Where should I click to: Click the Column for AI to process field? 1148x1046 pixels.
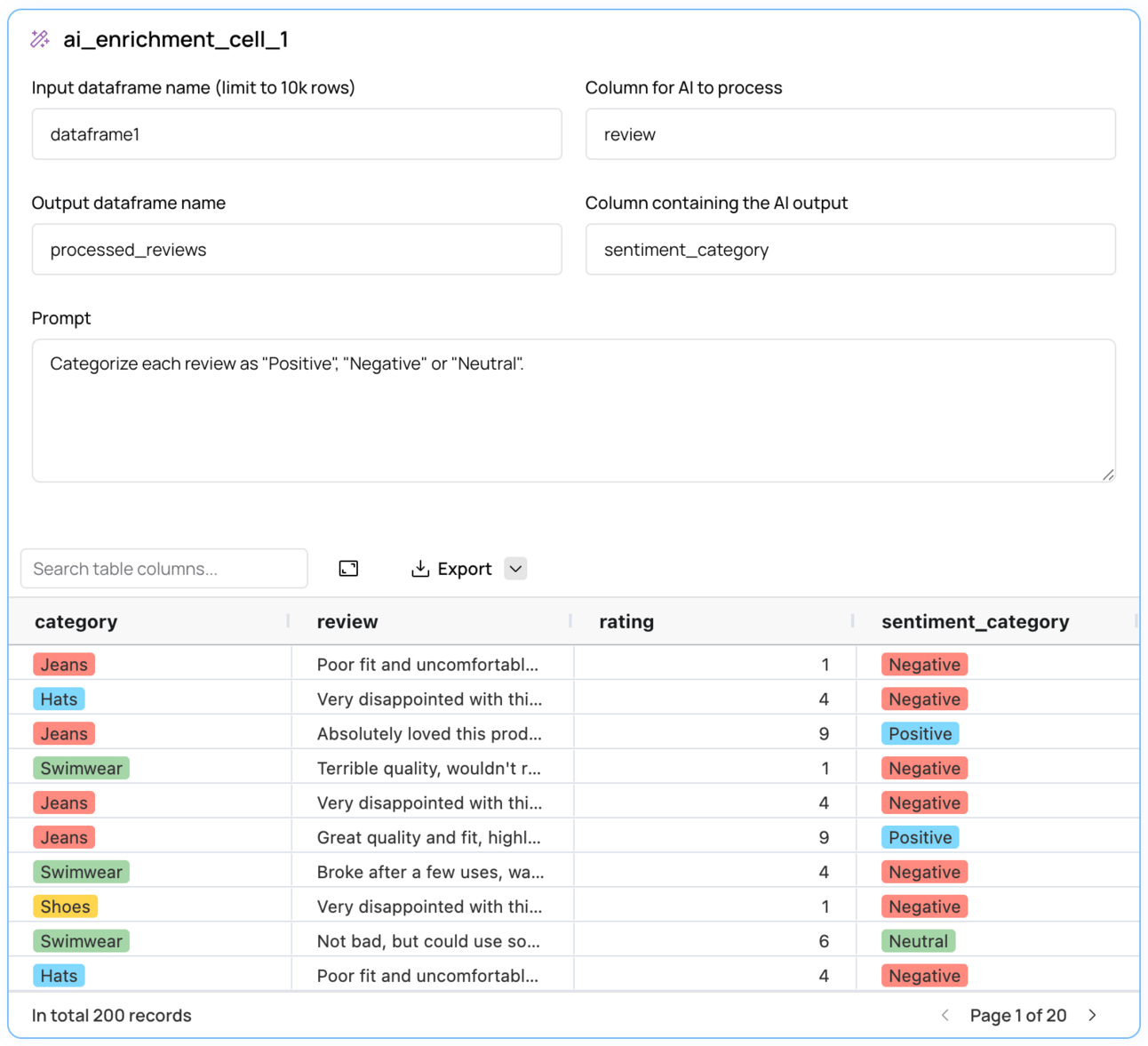tap(850, 134)
